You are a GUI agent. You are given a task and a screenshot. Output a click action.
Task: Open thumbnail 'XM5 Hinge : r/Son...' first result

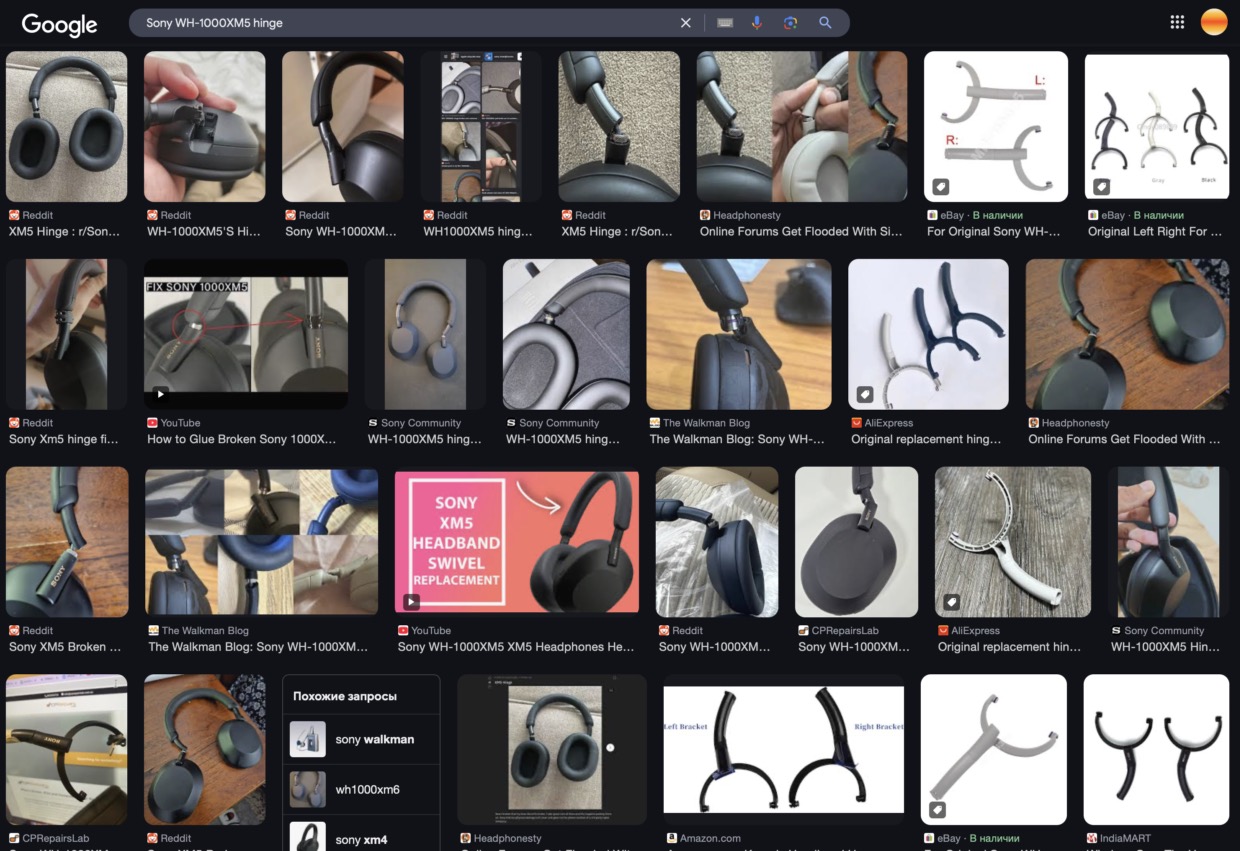click(x=66, y=127)
